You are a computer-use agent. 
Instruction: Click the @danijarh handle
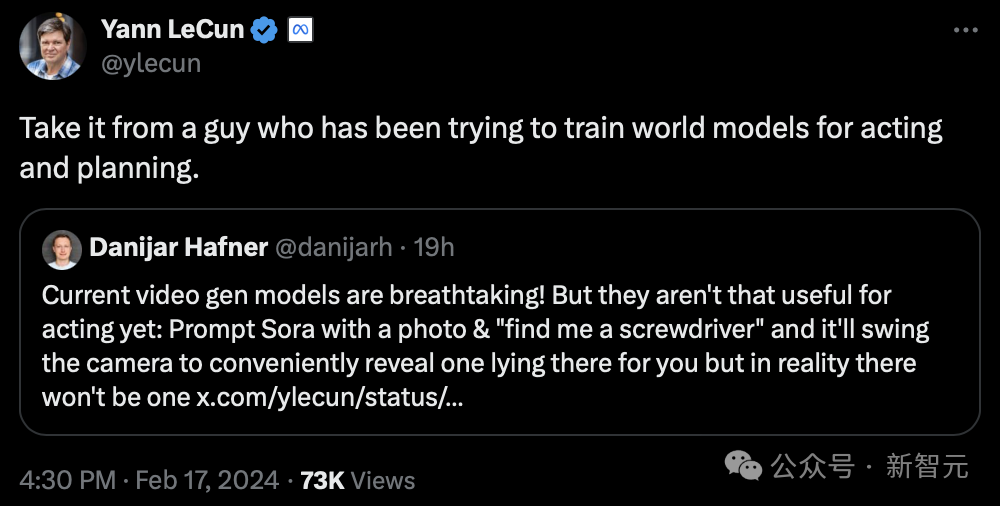(x=334, y=247)
